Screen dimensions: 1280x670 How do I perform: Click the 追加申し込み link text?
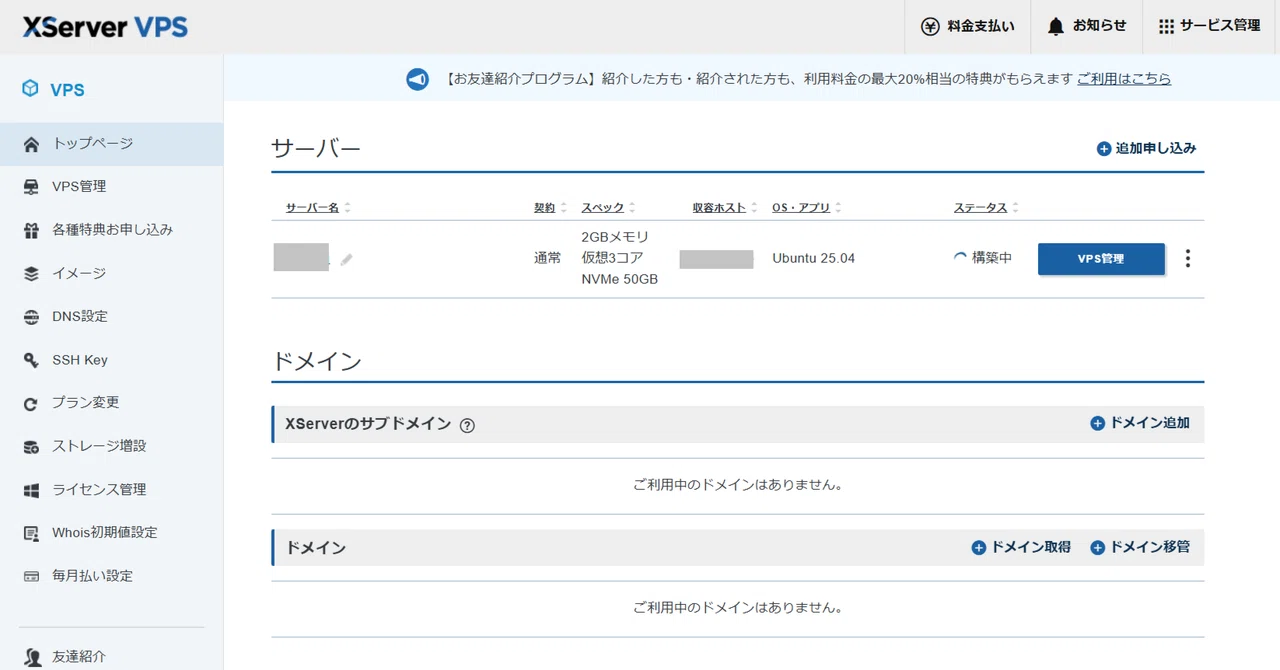(x=1156, y=148)
